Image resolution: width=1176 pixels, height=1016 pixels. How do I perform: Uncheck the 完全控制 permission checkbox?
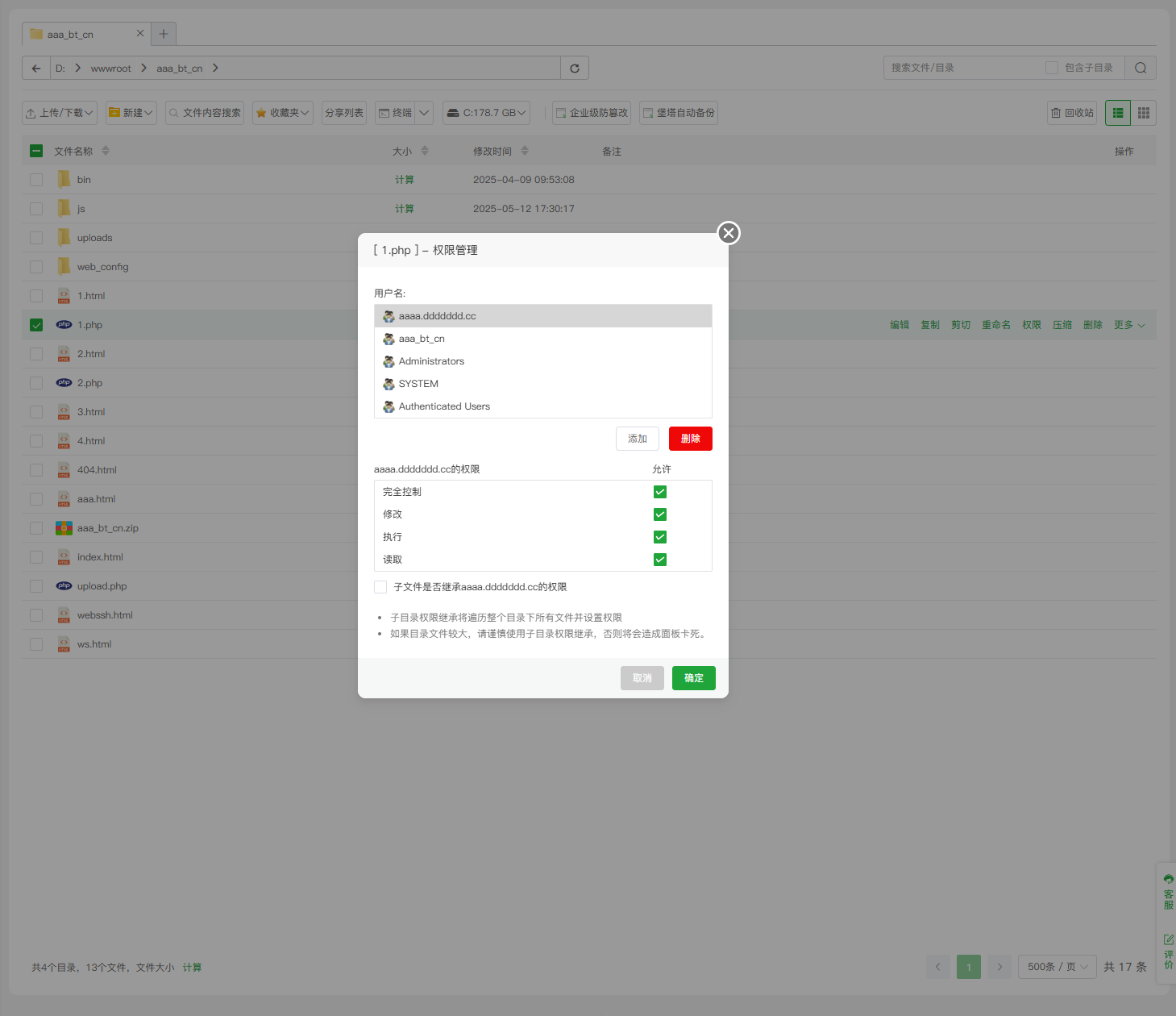tap(660, 492)
